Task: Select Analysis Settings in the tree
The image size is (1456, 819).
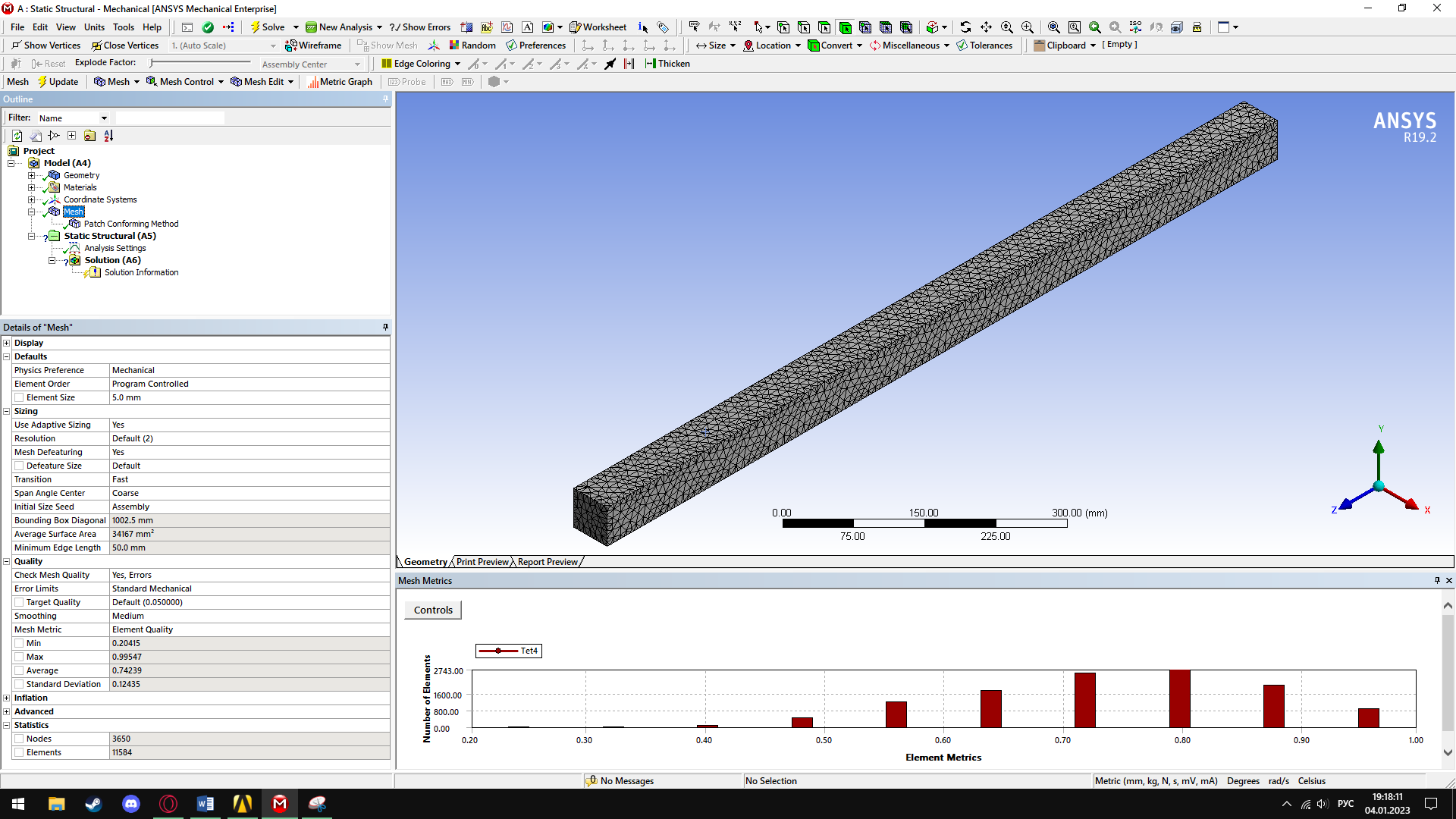Action: click(115, 248)
